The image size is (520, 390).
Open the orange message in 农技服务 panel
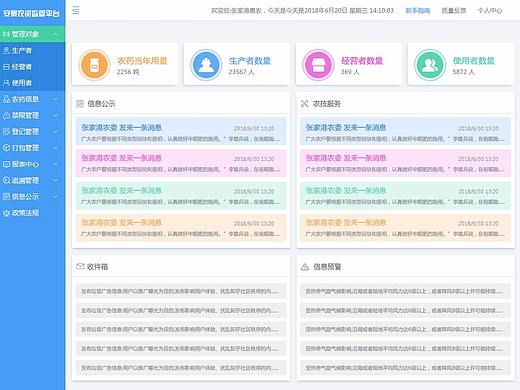[x=405, y=227]
